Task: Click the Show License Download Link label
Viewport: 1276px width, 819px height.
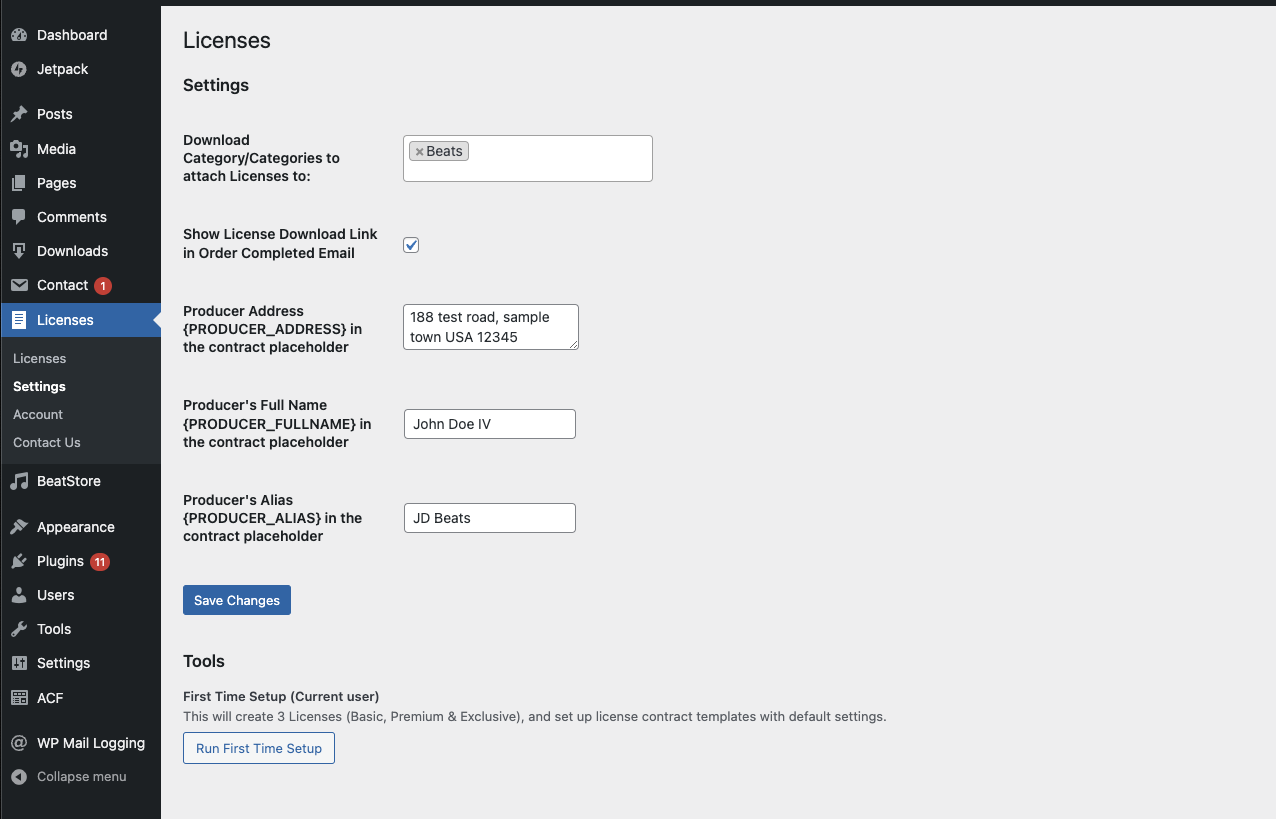Action: coord(280,243)
